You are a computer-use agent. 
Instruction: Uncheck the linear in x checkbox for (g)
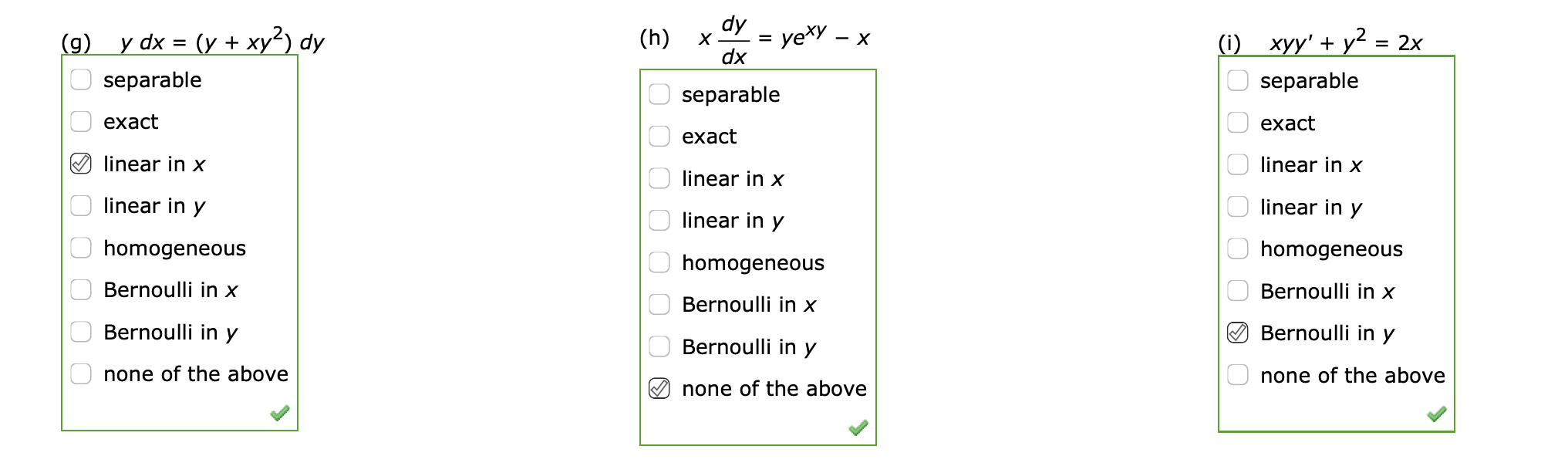point(80,163)
